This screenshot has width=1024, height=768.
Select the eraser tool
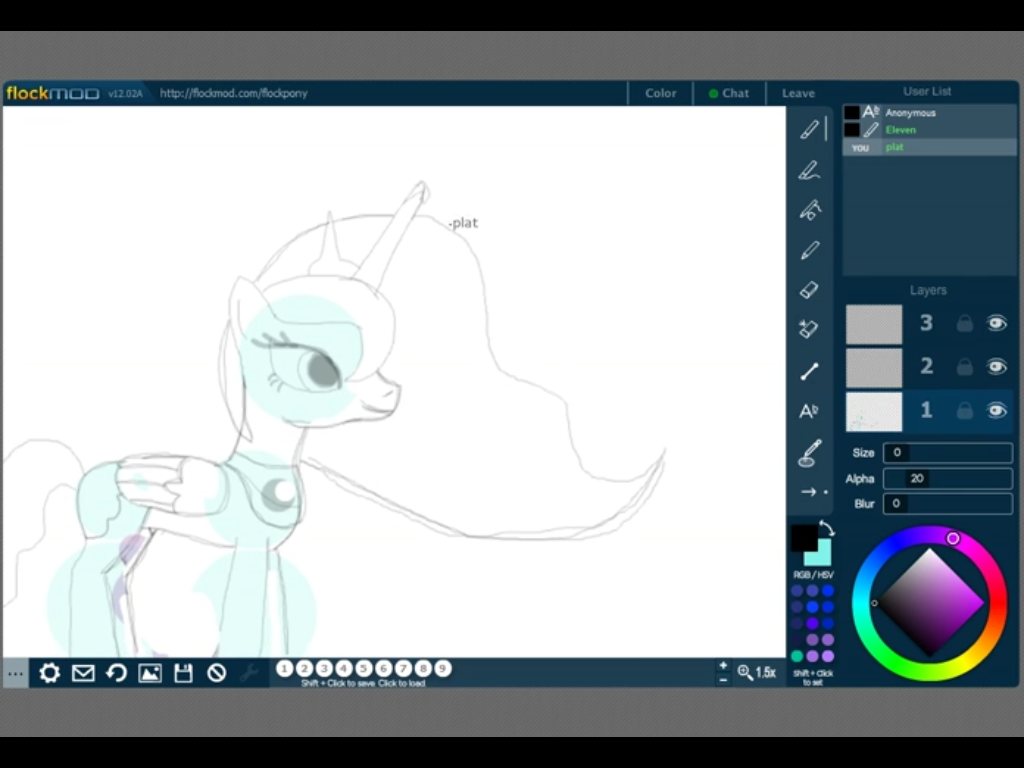pyautogui.click(x=809, y=290)
